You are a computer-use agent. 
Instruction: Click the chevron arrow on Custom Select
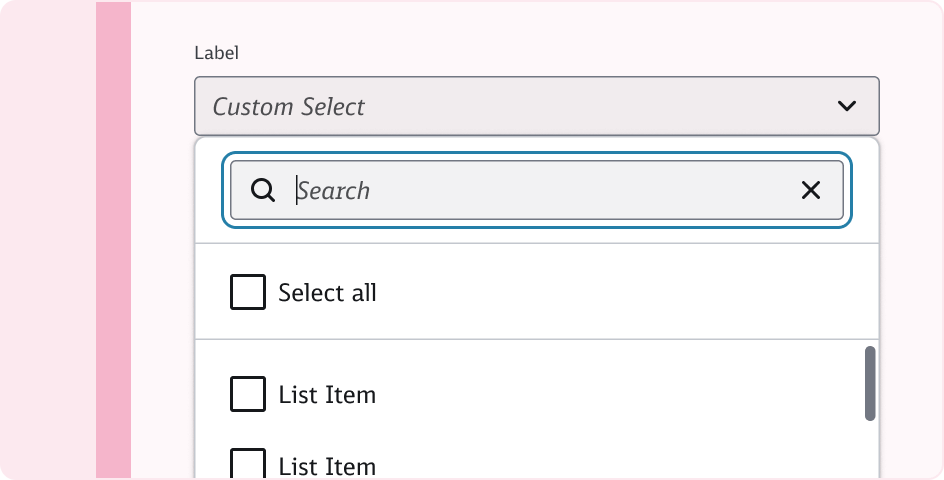847,106
